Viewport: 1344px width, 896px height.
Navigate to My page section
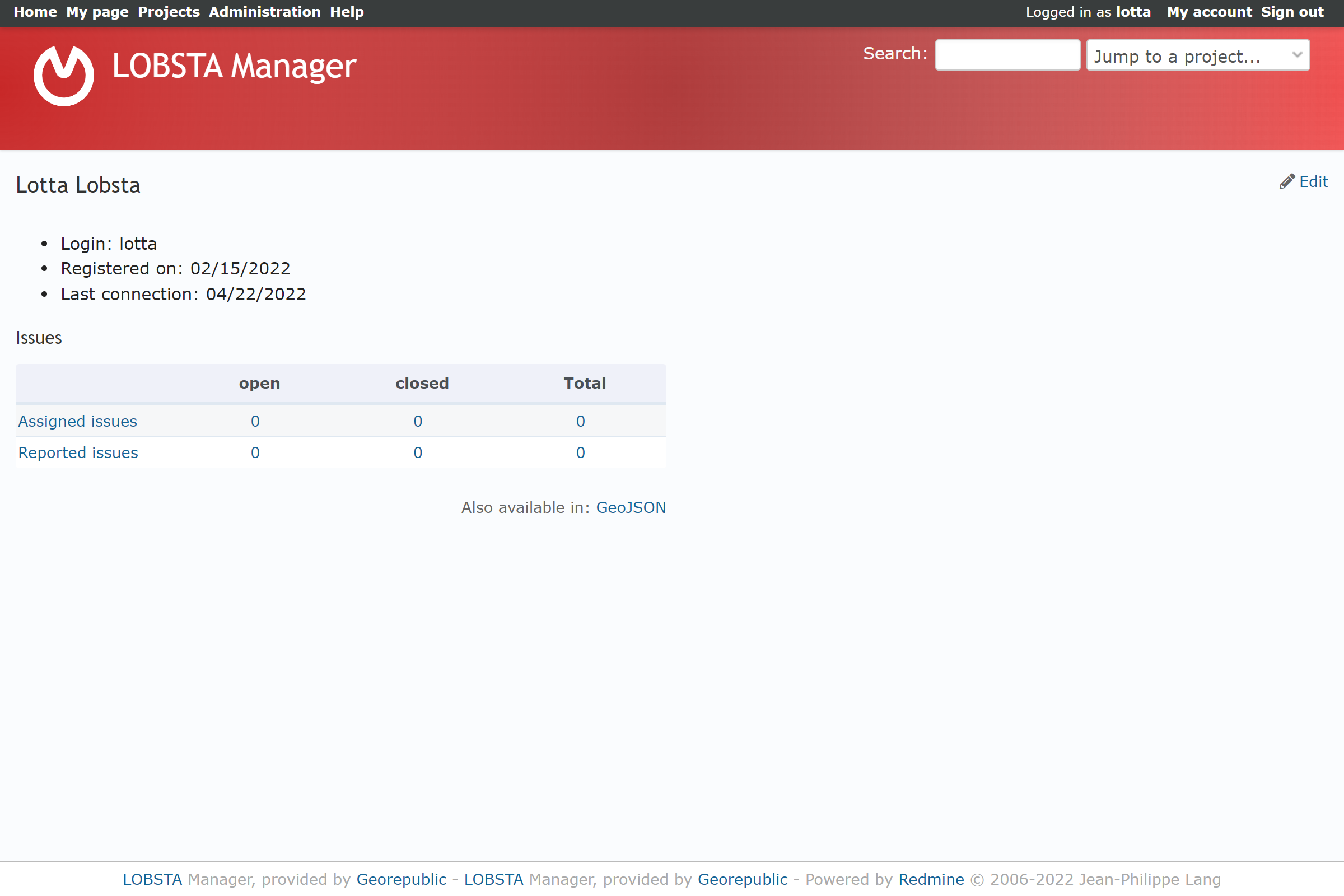[96, 12]
